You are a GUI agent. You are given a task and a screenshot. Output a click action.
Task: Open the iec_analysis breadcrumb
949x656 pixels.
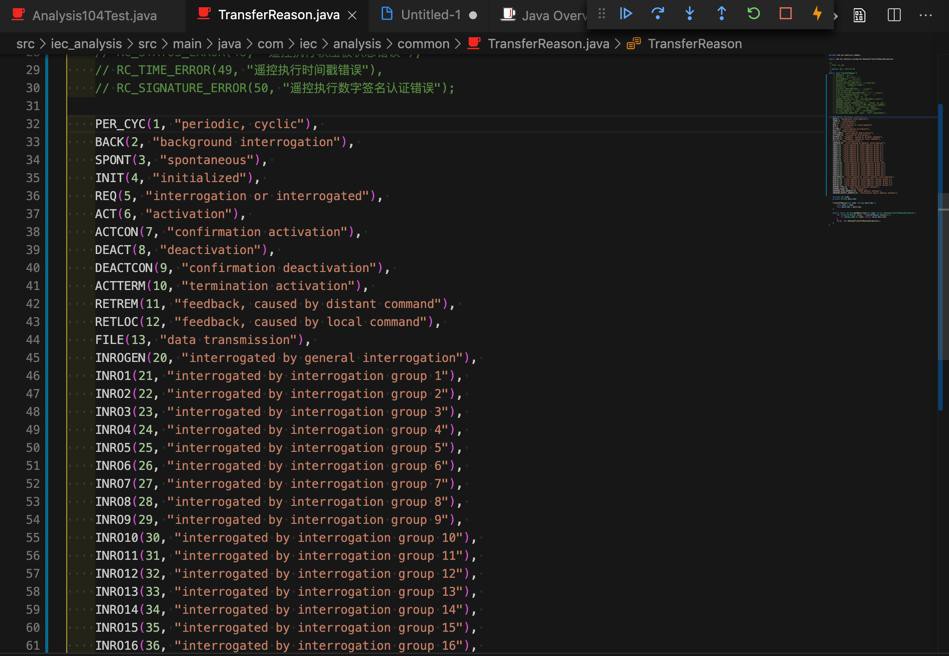click(86, 44)
